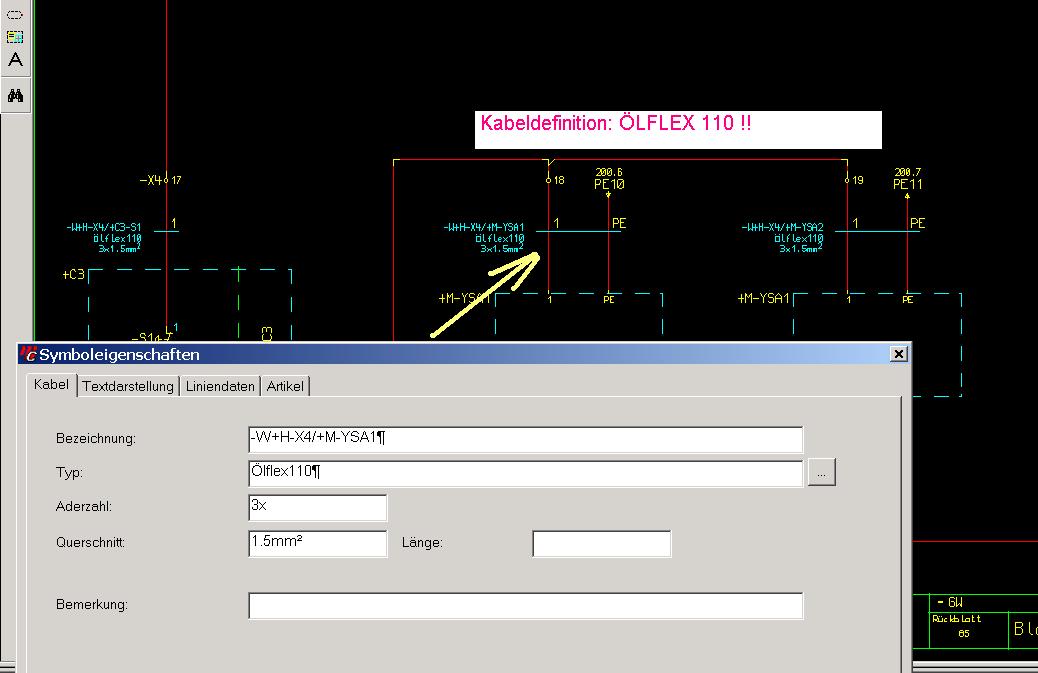
Task: Close the Symboleigenschaften dialog
Action: tap(898, 354)
